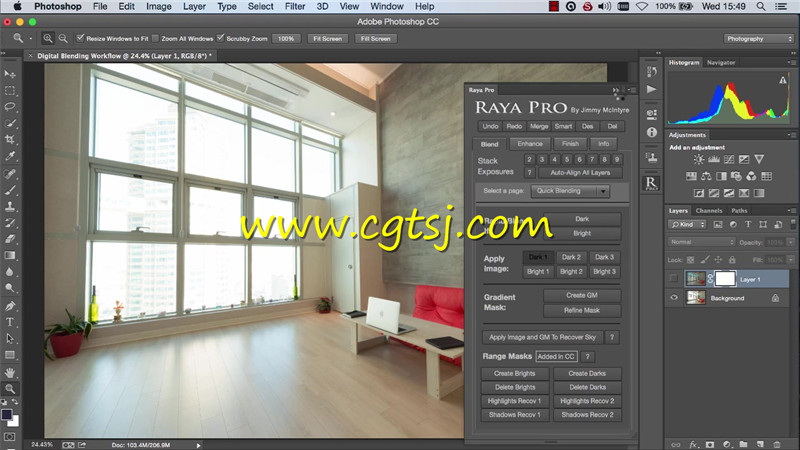Select the Lasso tool
Viewport: 800px width, 450px height.
pos(10,107)
